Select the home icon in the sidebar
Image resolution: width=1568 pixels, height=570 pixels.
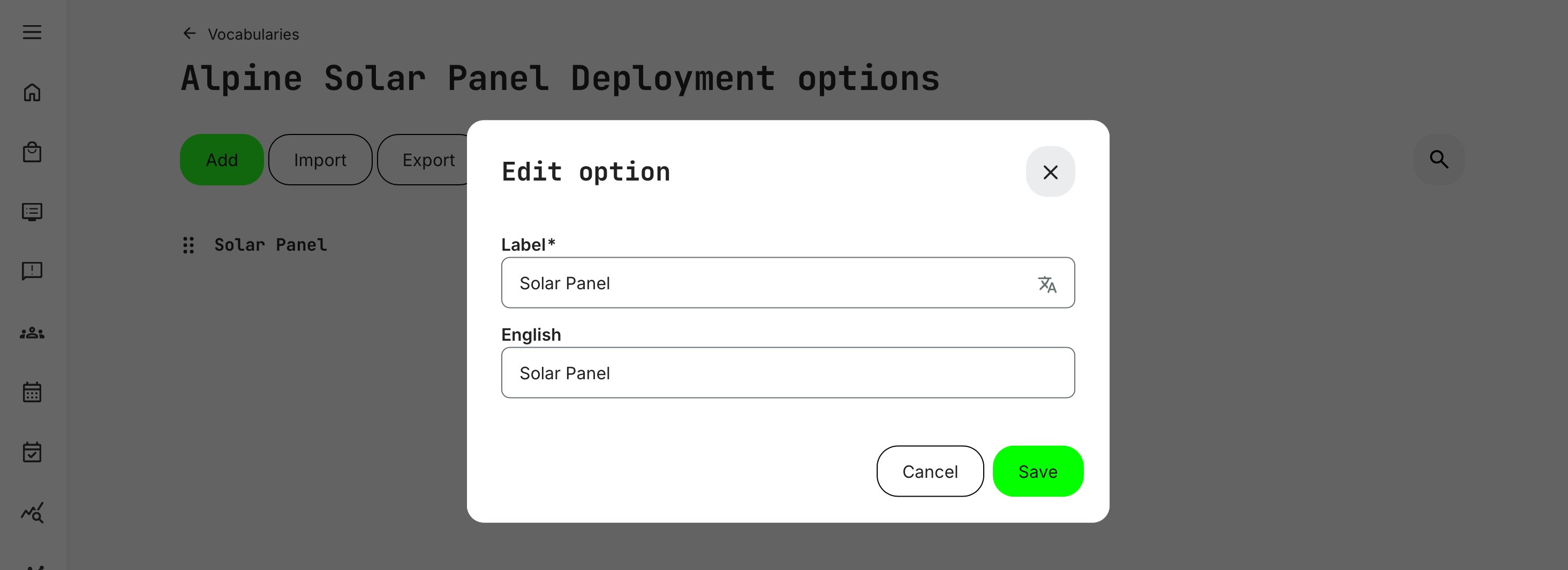(32, 93)
